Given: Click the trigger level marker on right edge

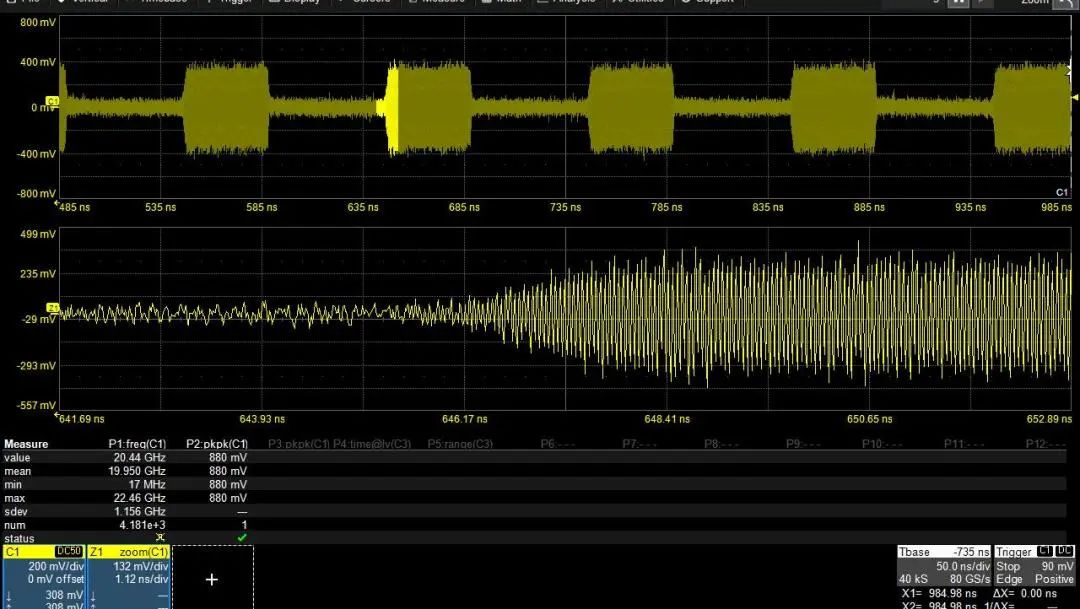Looking at the screenshot, I should [1074, 97].
